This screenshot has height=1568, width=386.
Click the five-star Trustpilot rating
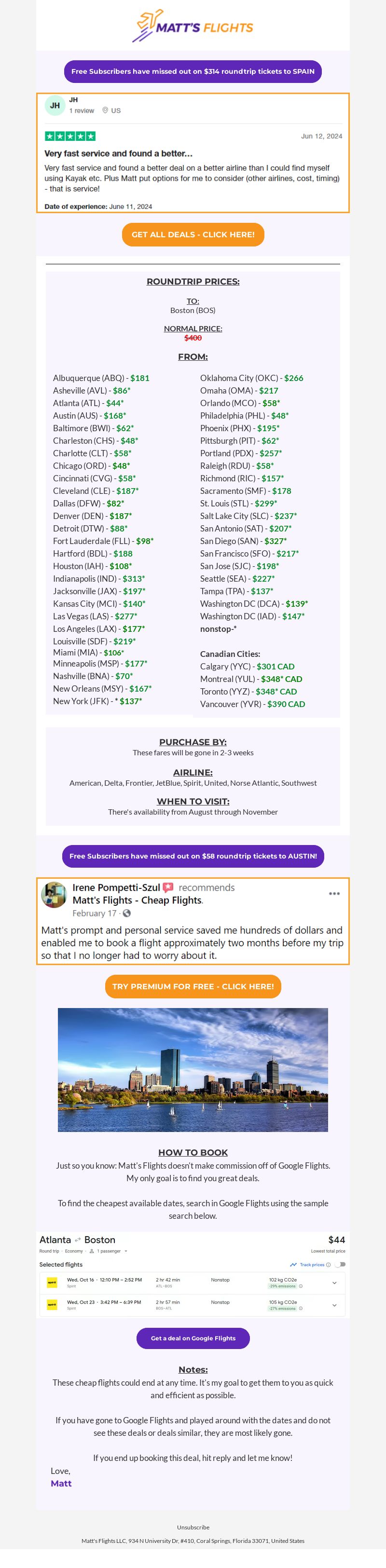click(70, 136)
